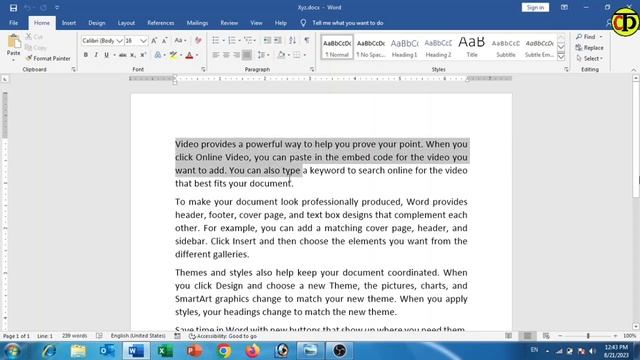The image size is (640, 360).
Task: Apply the Subtitle style
Action: [x=506, y=47]
